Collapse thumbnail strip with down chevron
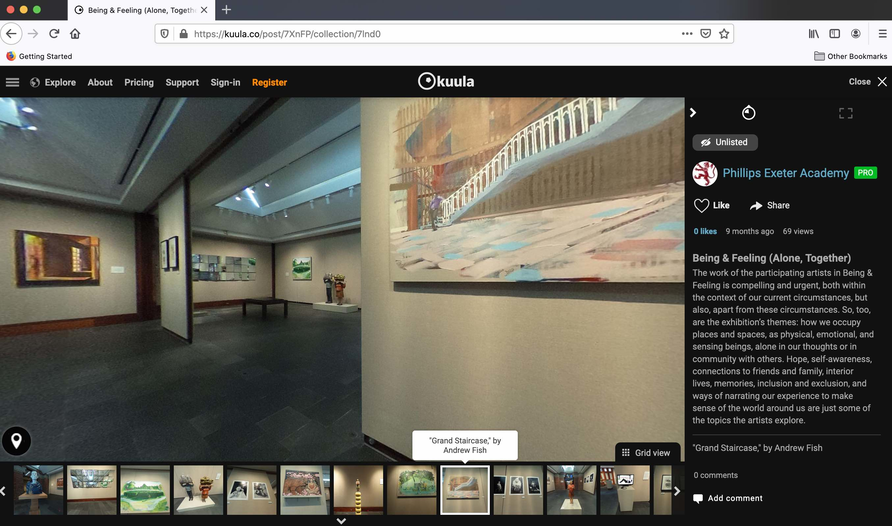 (x=341, y=520)
